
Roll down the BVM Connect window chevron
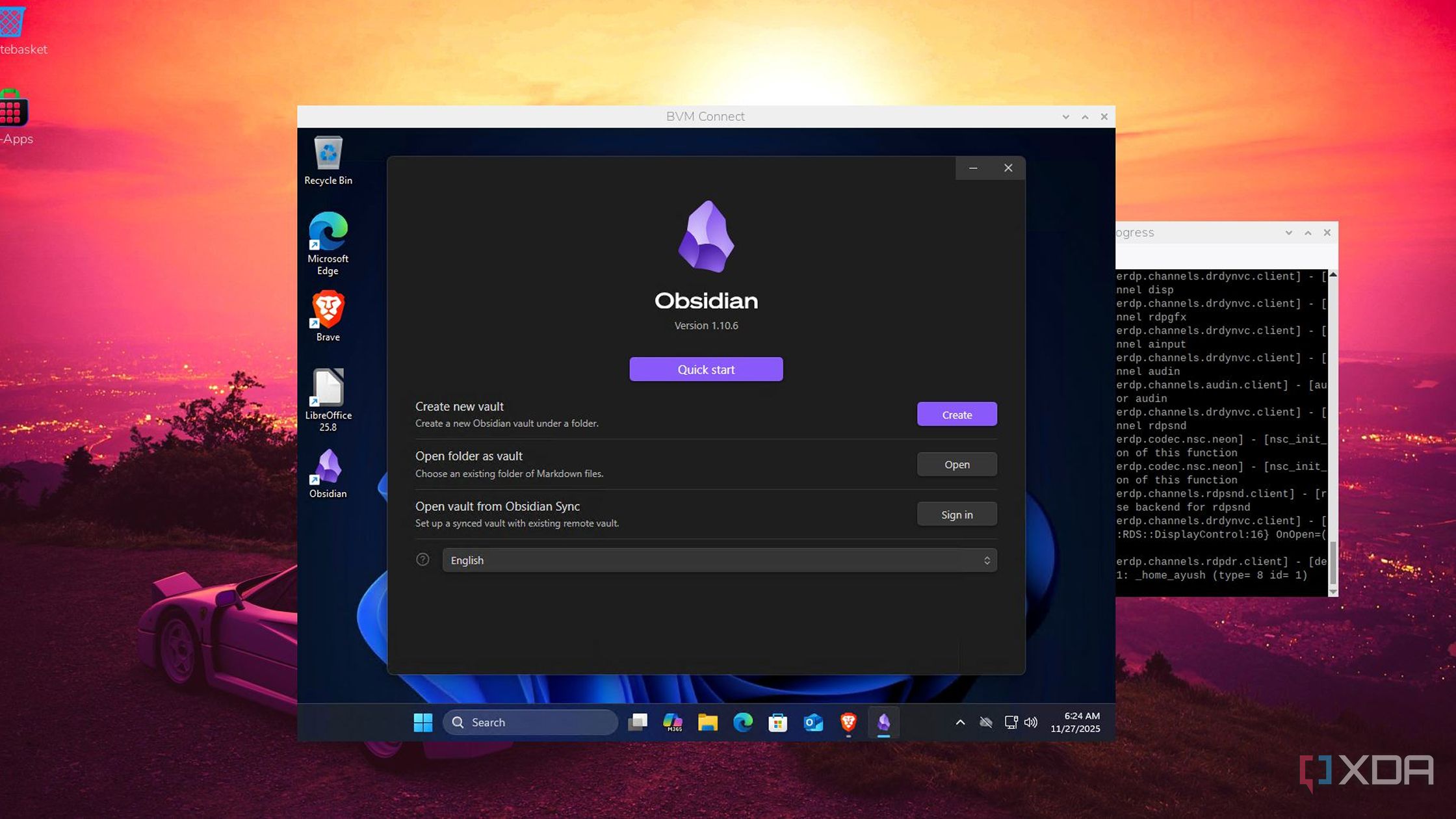pyautogui.click(x=1065, y=117)
